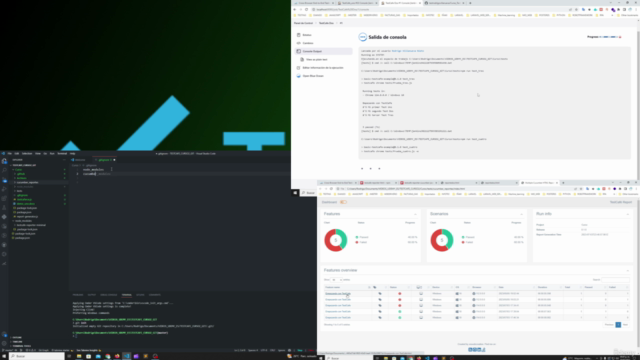Open the Help menu in VS Code

coord(72,154)
